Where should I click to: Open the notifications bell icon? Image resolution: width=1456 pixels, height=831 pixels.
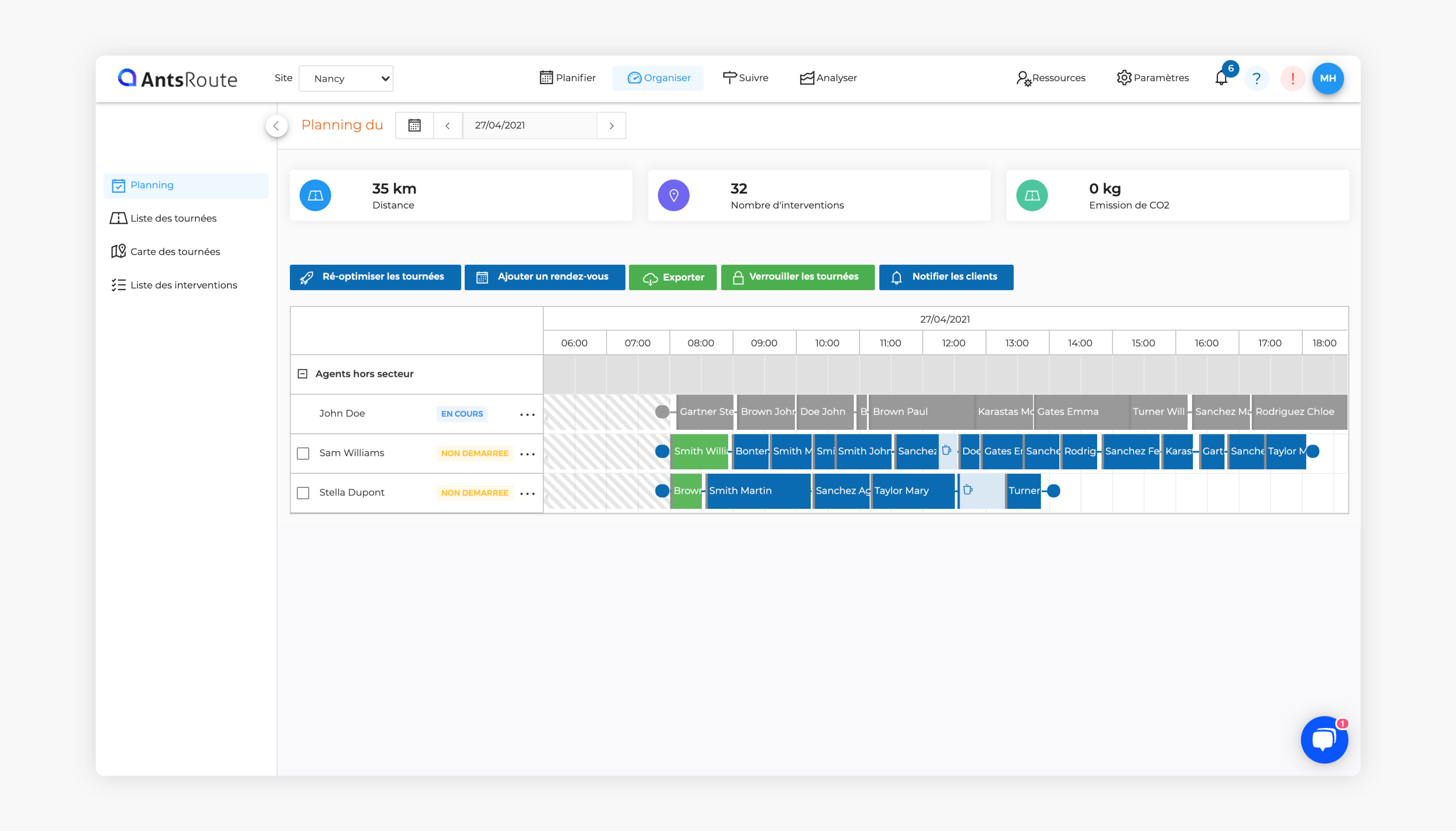click(x=1221, y=78)
